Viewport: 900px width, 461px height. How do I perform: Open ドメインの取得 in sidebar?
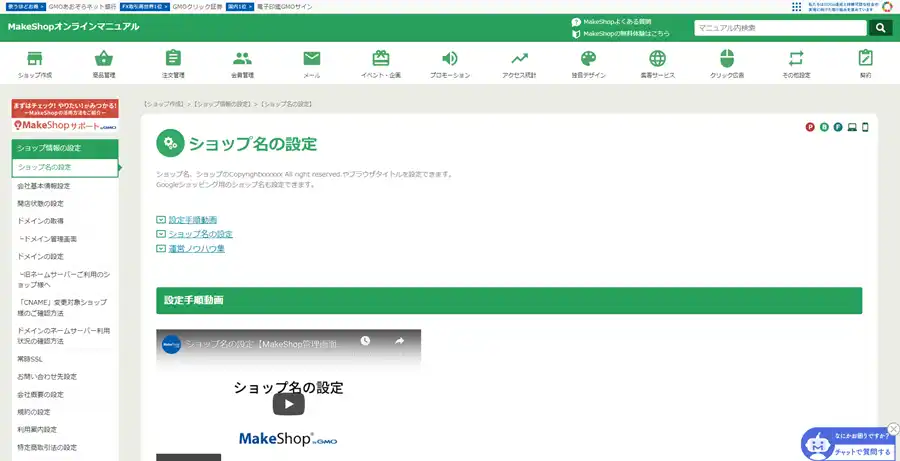coord(40,221)
